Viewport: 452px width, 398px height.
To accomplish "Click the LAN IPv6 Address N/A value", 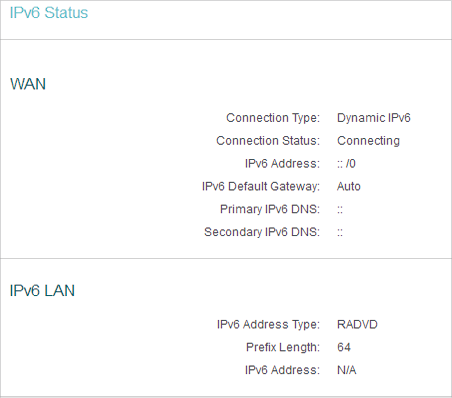I will [x=347, y=370].
